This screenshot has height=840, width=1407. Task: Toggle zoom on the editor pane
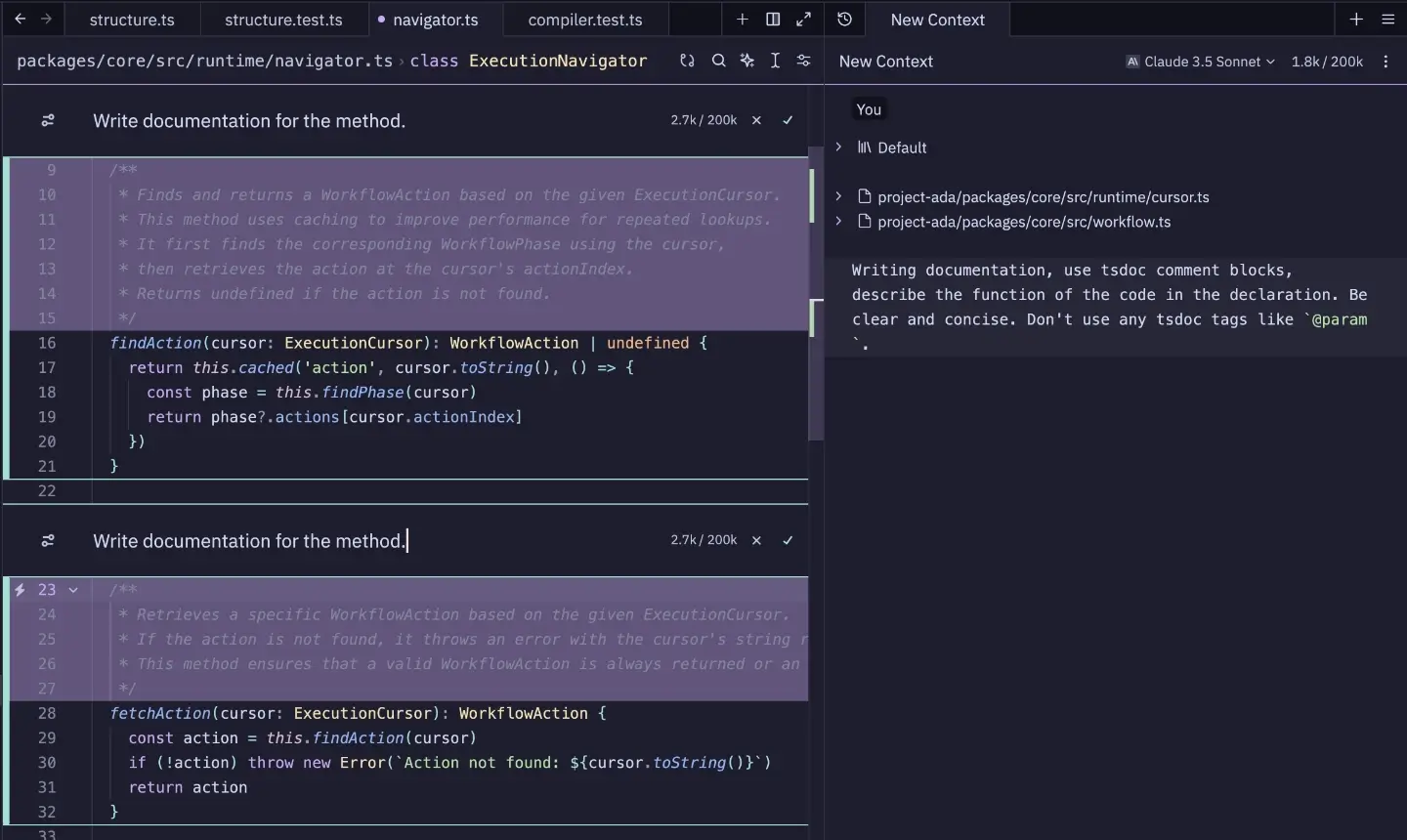pos(803,20)
